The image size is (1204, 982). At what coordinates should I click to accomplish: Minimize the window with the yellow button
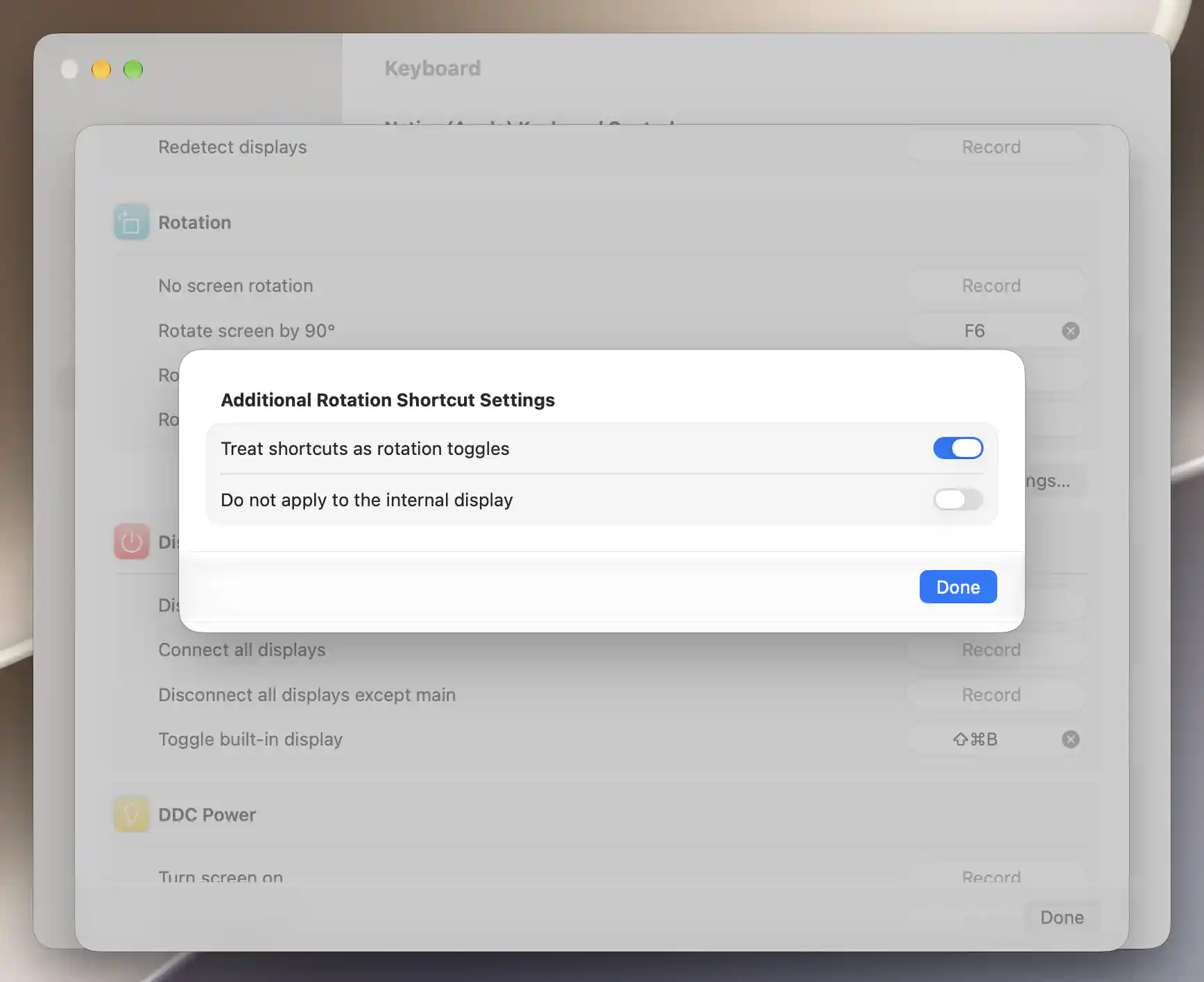(101, 69)
